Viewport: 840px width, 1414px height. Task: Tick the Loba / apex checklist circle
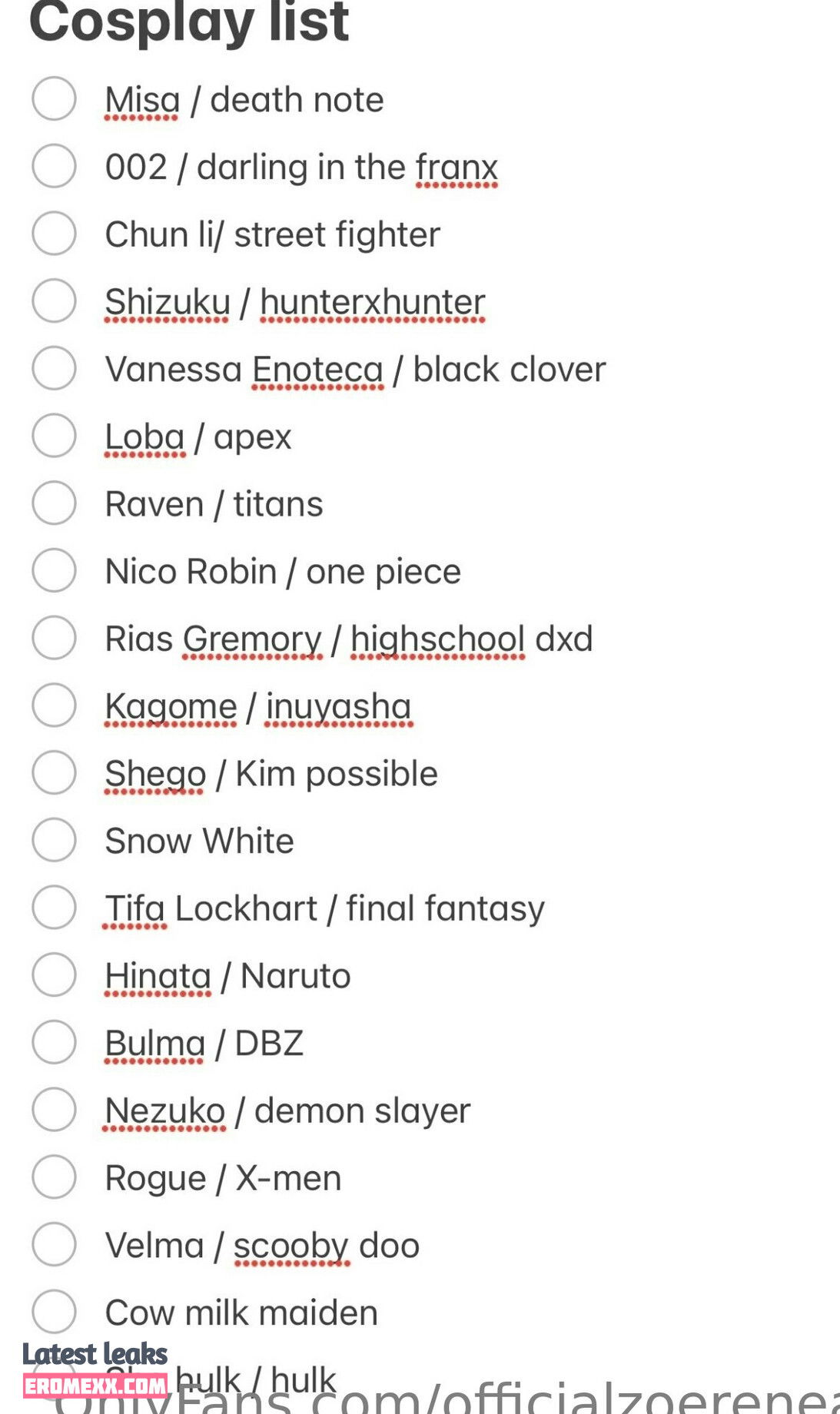pyautogui.click(x=54, y=435)
